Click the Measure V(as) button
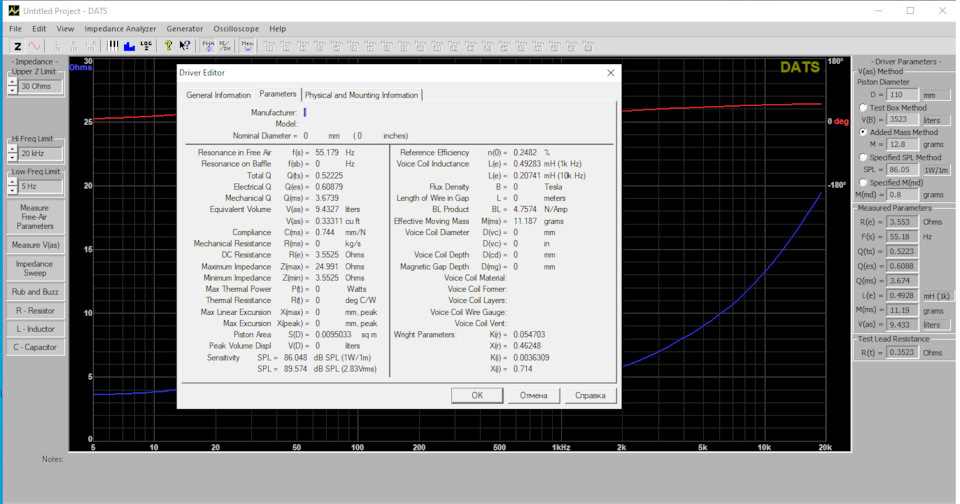The image size is (960, 504). tap(35, 245)
